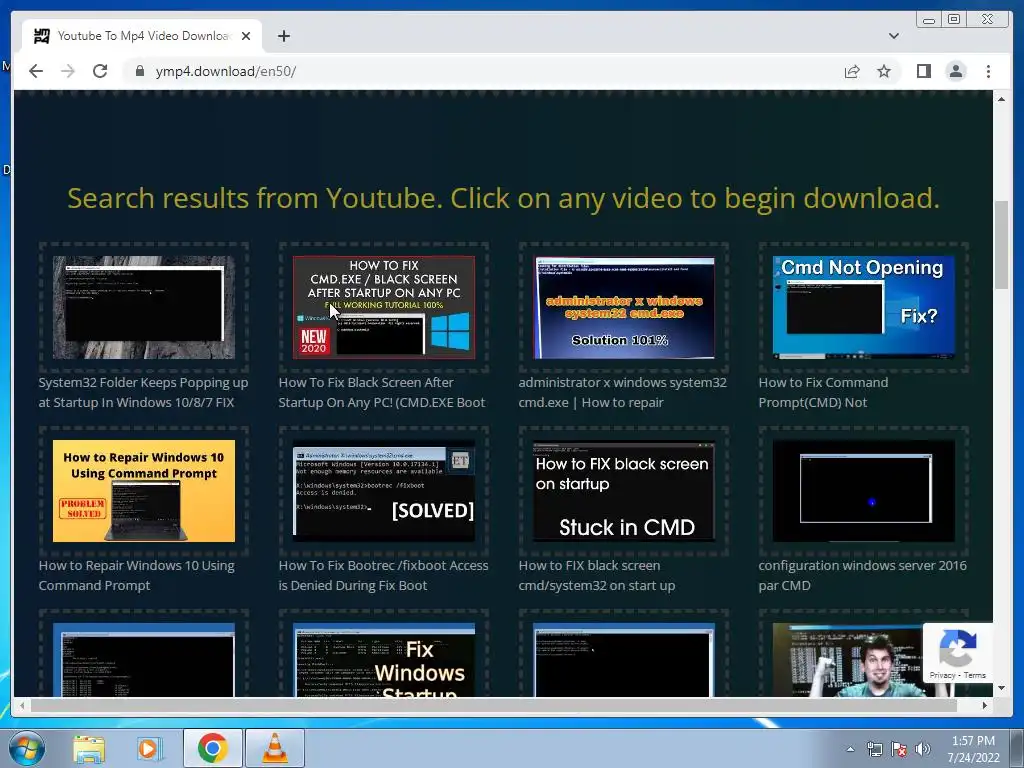Select the Fix Windows Startup thumbnail

coord(384,660)
